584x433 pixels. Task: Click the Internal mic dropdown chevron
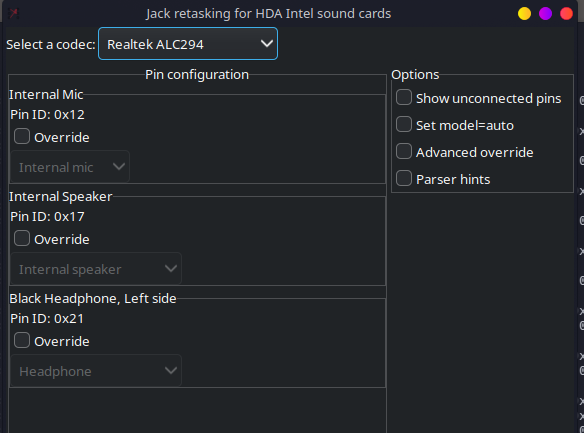119,166
